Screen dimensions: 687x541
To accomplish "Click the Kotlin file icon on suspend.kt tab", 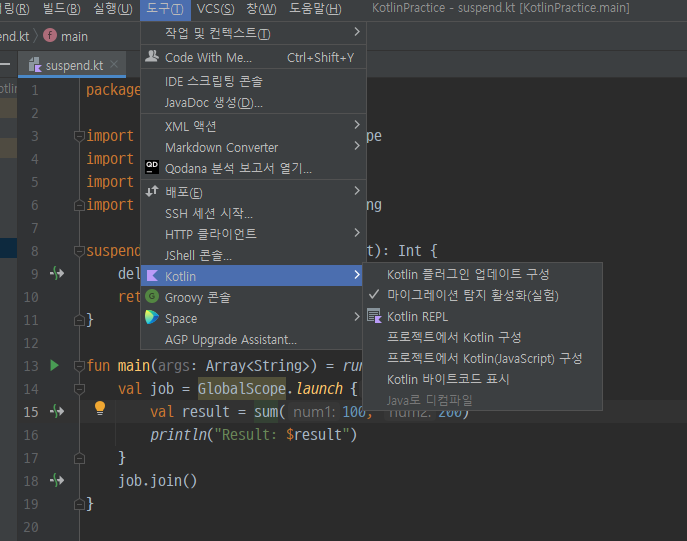I will pyautogui.click(x=35, y=65).
